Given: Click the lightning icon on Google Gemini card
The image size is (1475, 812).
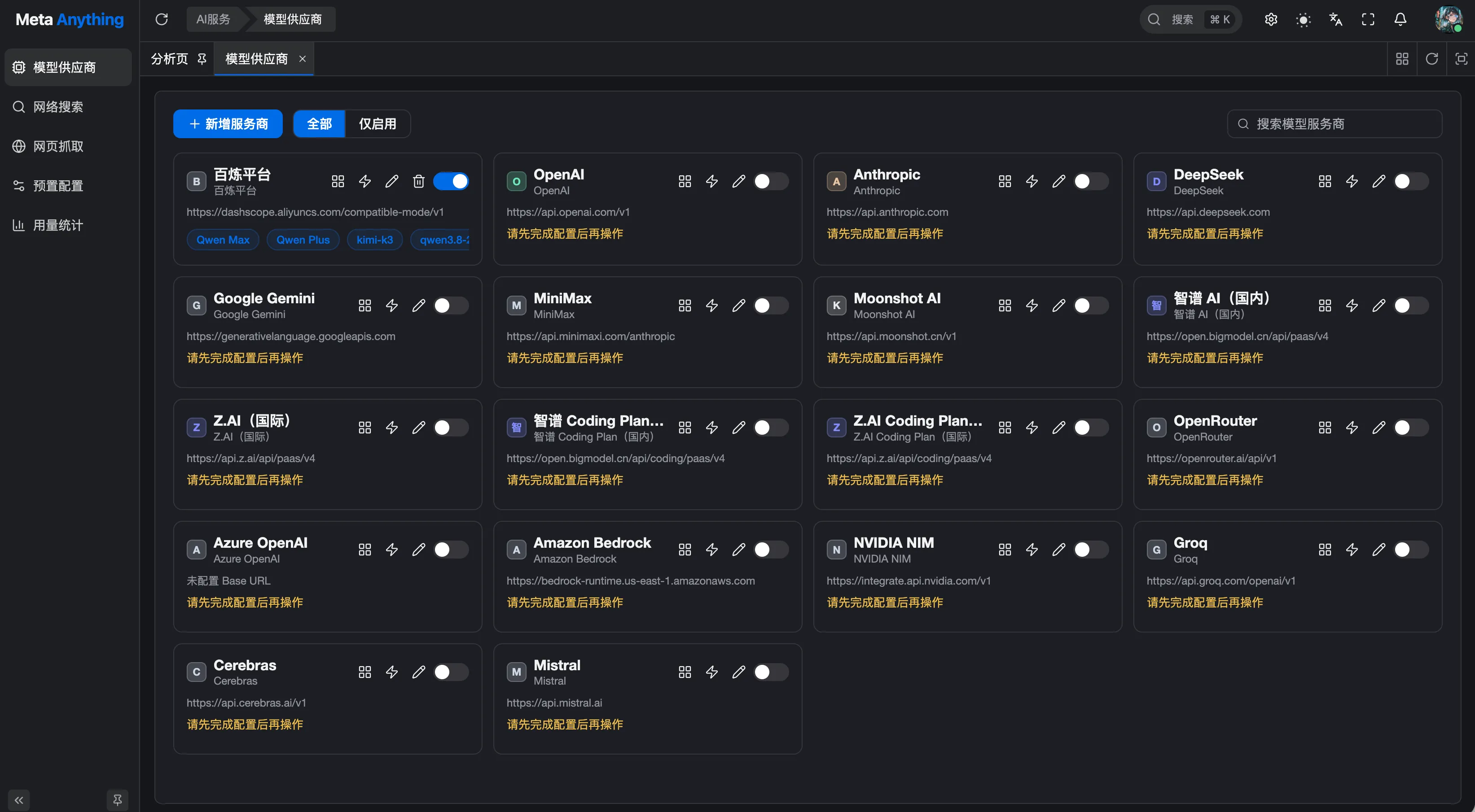Looking at the screenshot, I should tap(392, 306).
